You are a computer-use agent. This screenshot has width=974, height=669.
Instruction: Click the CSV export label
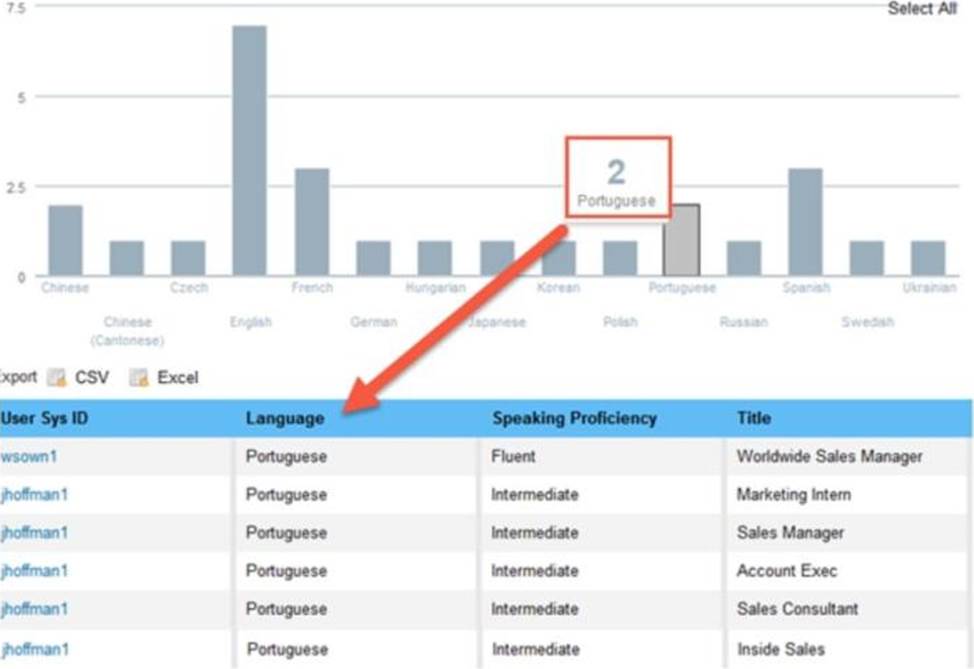[92, 378]
